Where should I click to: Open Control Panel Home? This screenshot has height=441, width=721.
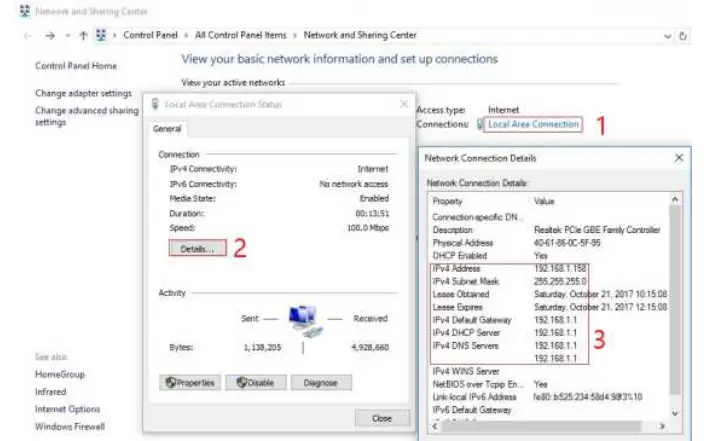pos(76,66)
